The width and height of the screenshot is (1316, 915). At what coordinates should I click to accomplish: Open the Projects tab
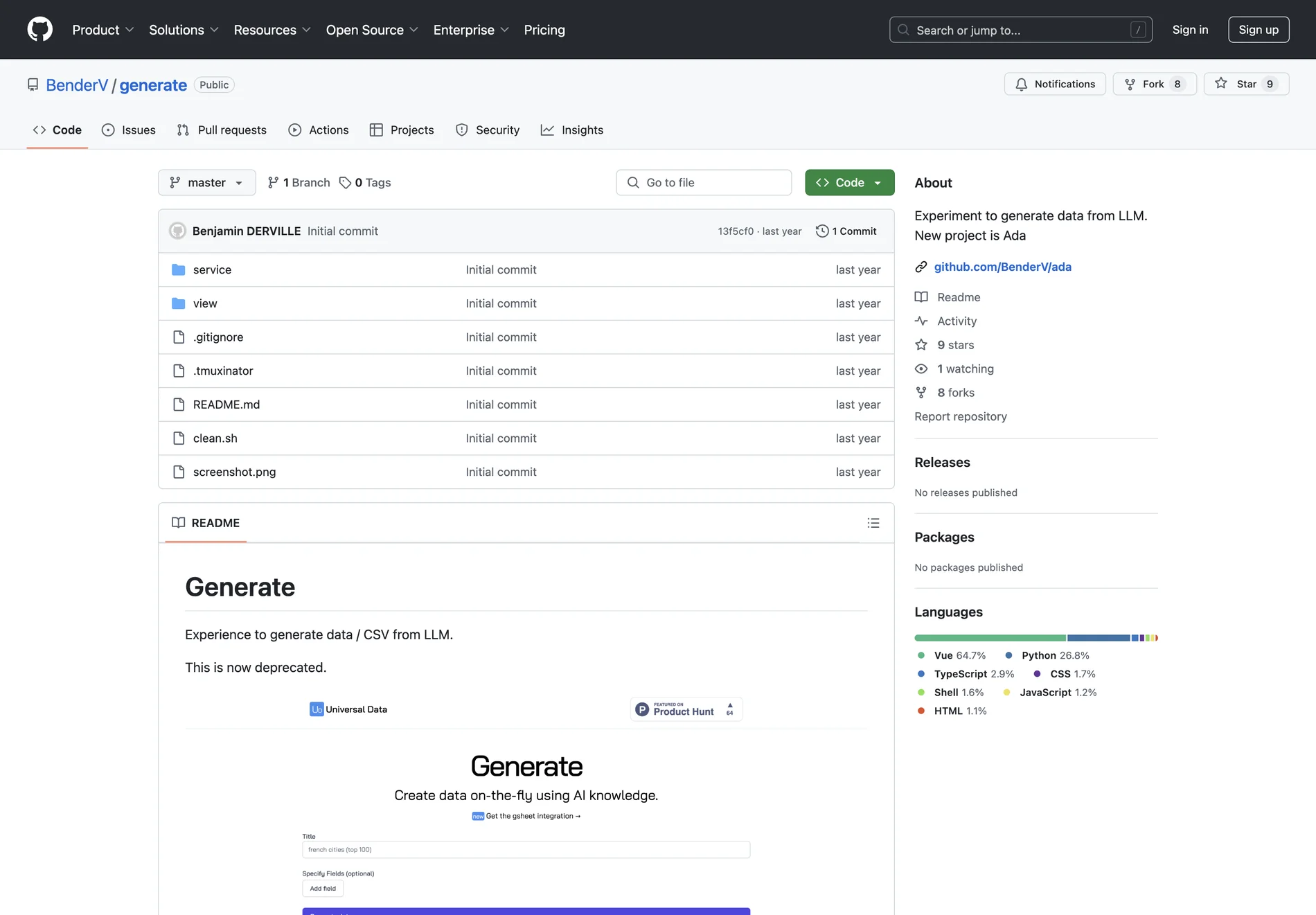[x=402, y=130]
